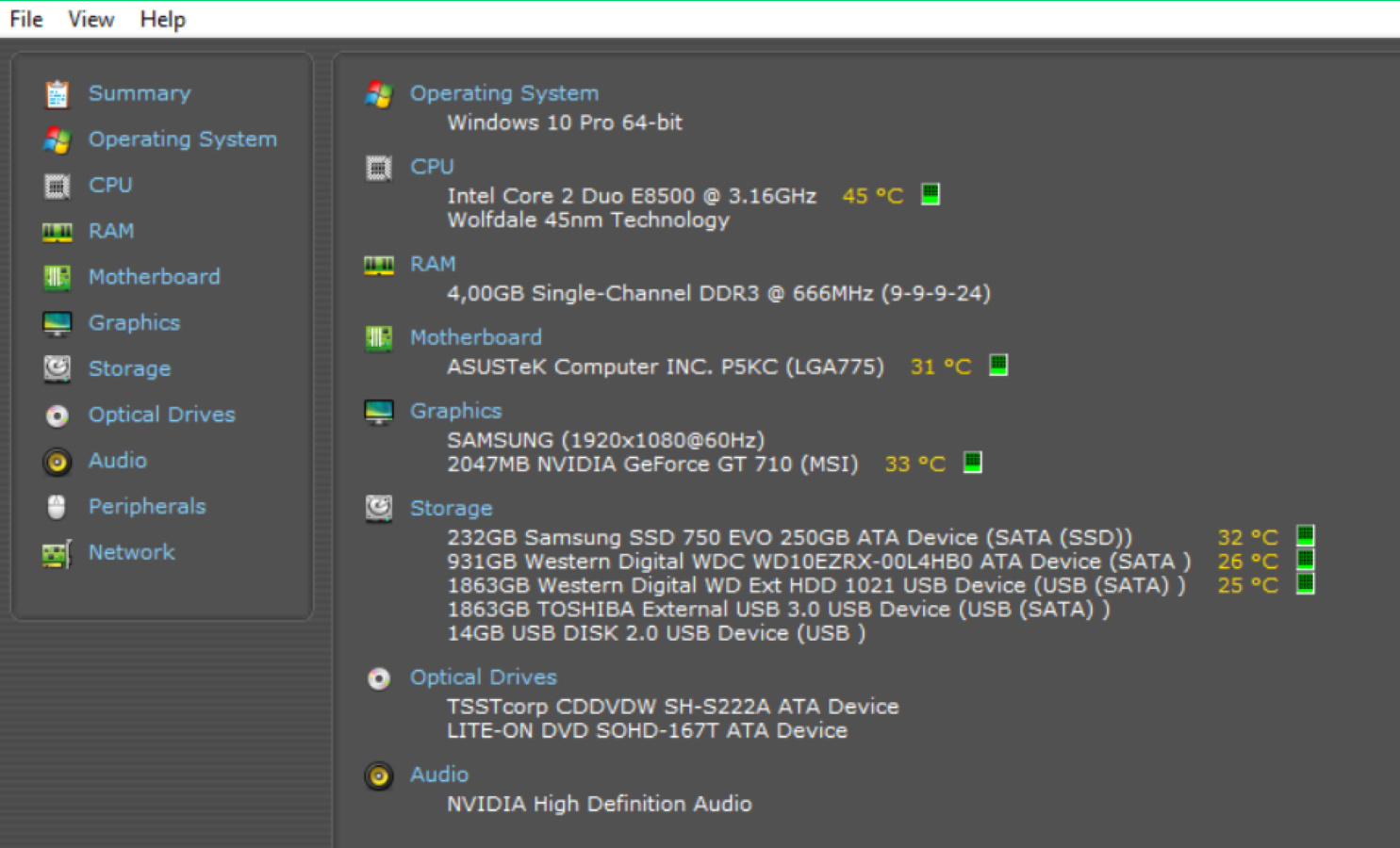Open the Operating System heading in main panel
1400x848 pixels.
point(504,93)
